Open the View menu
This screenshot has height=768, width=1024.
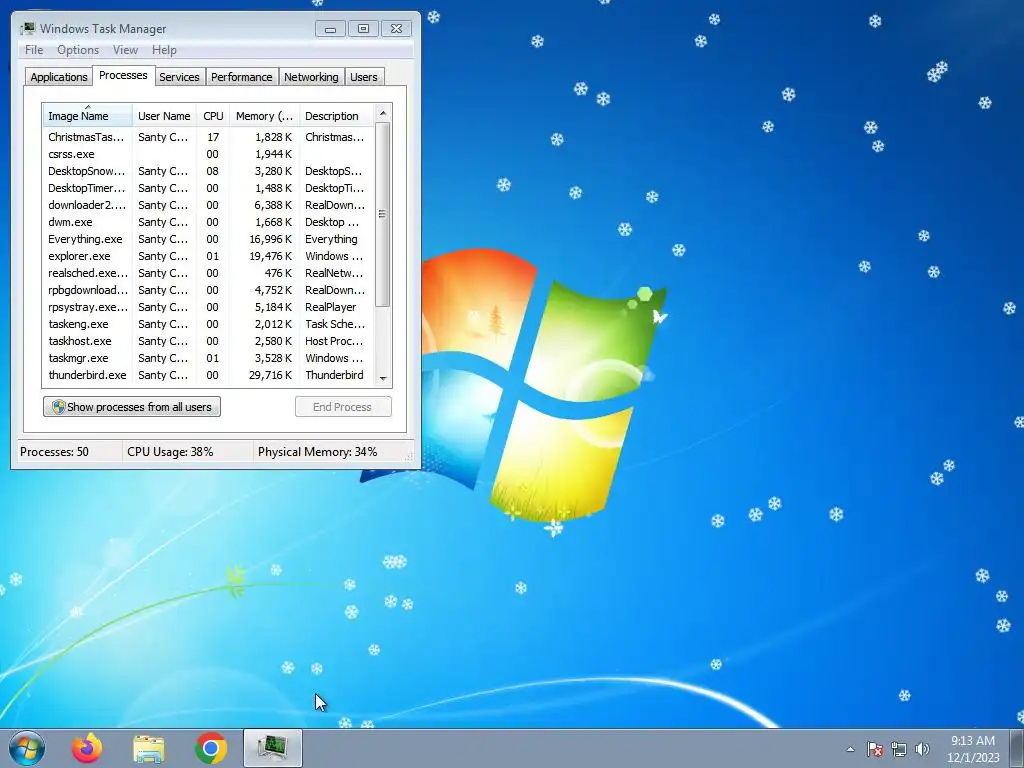click(125, 50)
